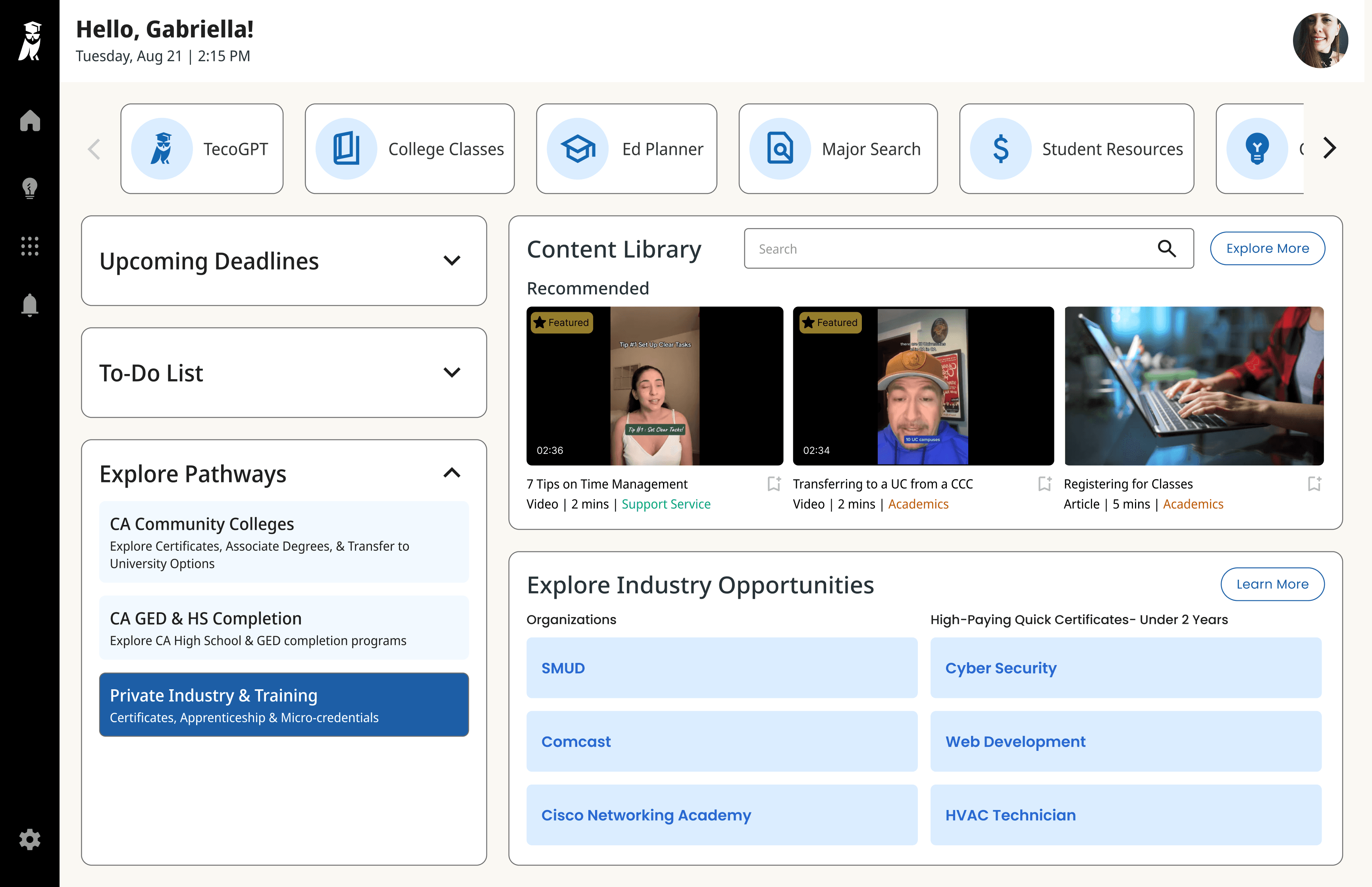Open the Home icon in sidebar
Screen dimensions: 1372x887
[x=30, y=120]
